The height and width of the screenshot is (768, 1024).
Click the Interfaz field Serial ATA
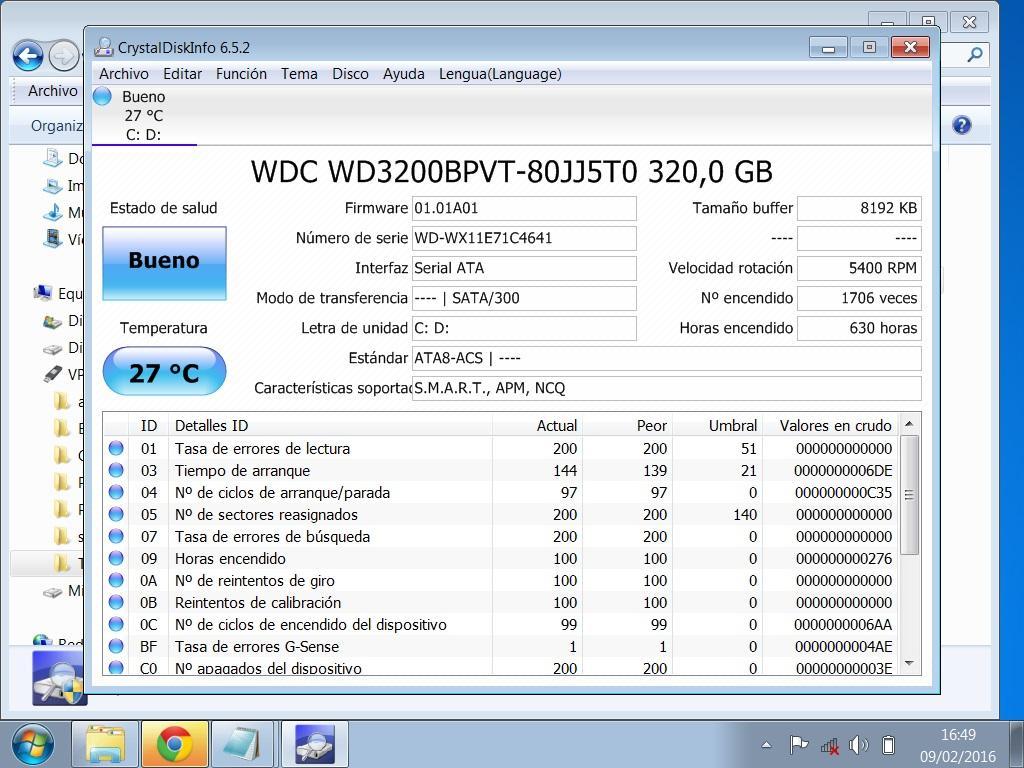click(524, 268)
